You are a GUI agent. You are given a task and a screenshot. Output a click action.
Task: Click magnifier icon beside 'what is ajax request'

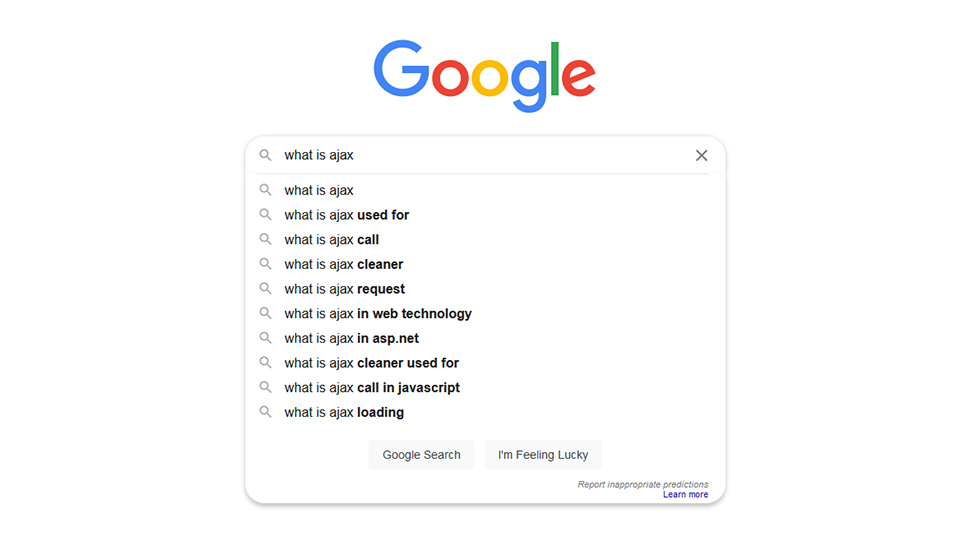coord(265,289)
